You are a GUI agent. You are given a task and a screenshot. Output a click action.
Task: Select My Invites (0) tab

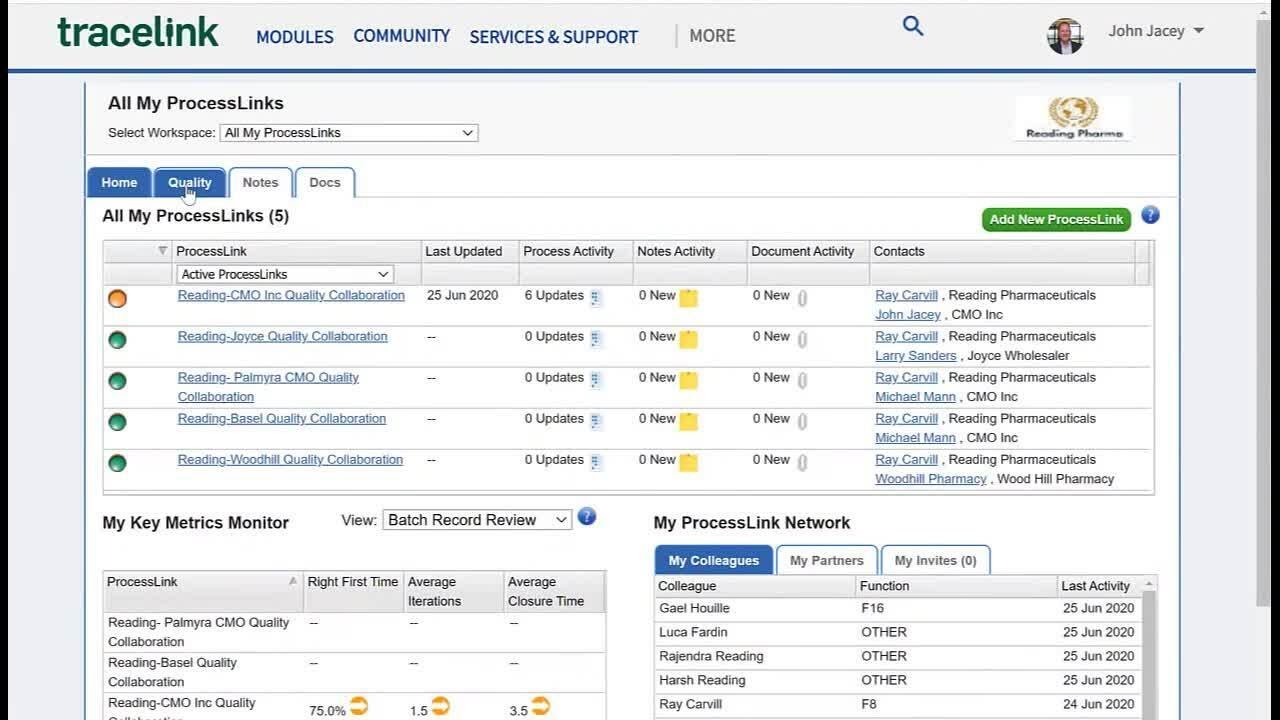click(x=936, y=560)
